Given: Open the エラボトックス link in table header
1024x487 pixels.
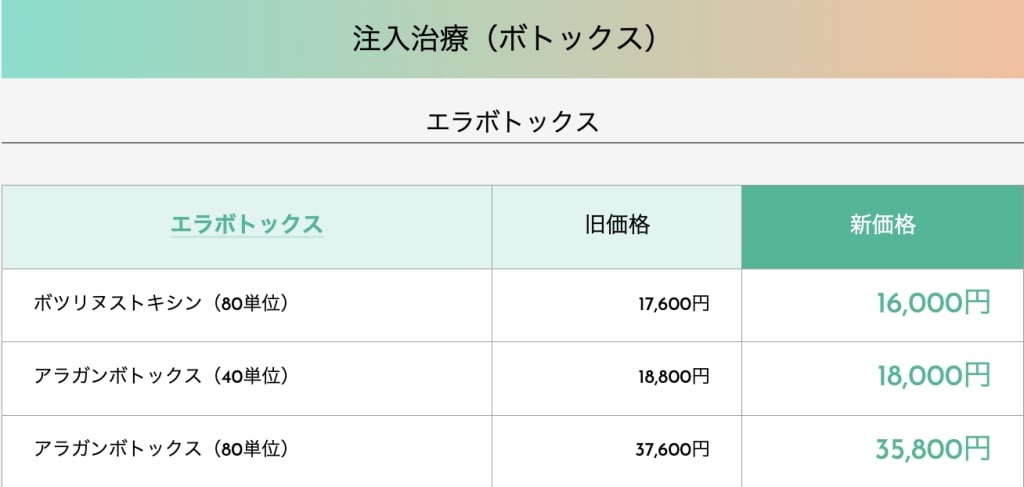Looking at the screenshot, I should coord(247,225).
